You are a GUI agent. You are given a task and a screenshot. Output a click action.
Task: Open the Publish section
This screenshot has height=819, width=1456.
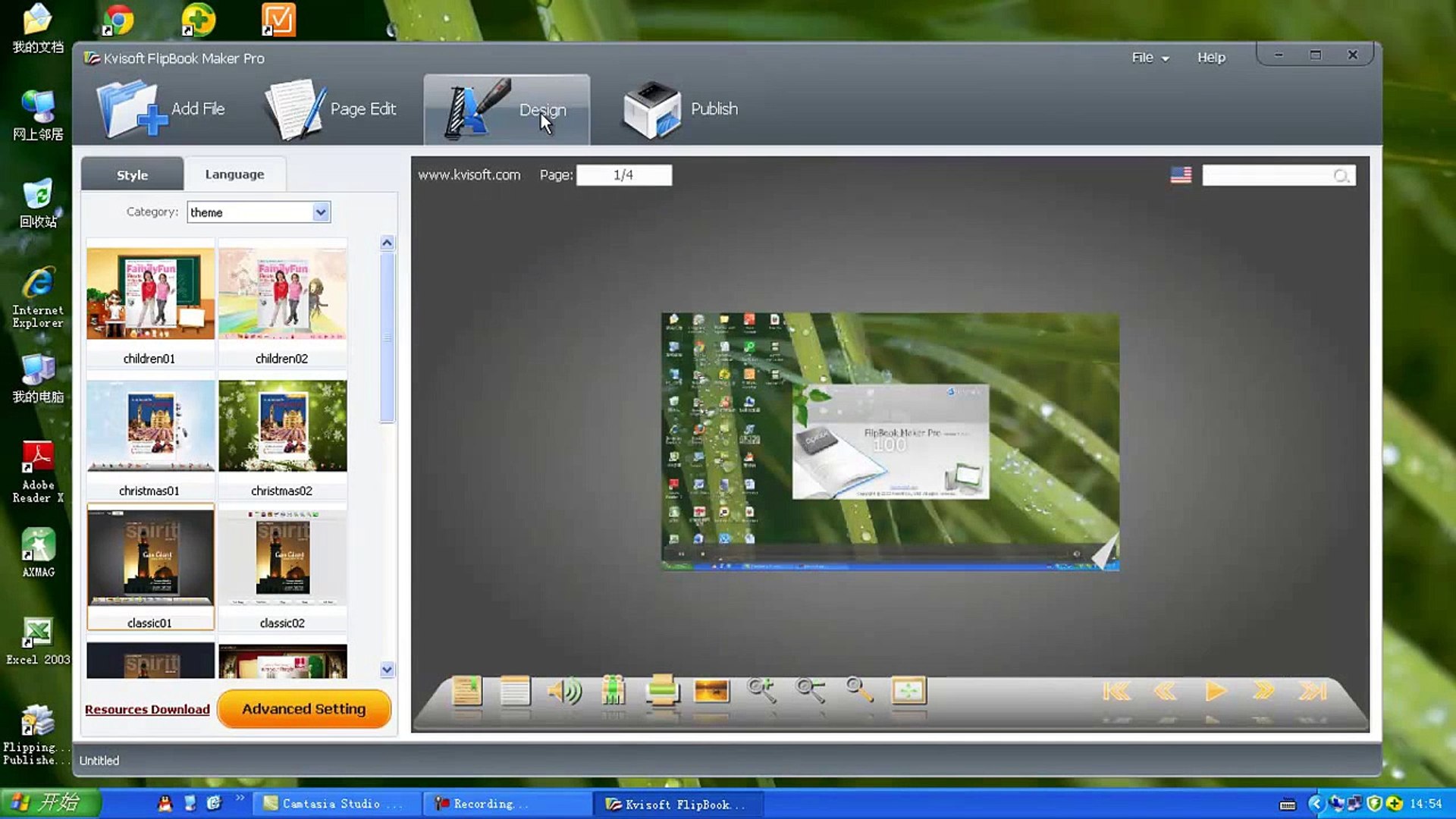tap(680, 109)
